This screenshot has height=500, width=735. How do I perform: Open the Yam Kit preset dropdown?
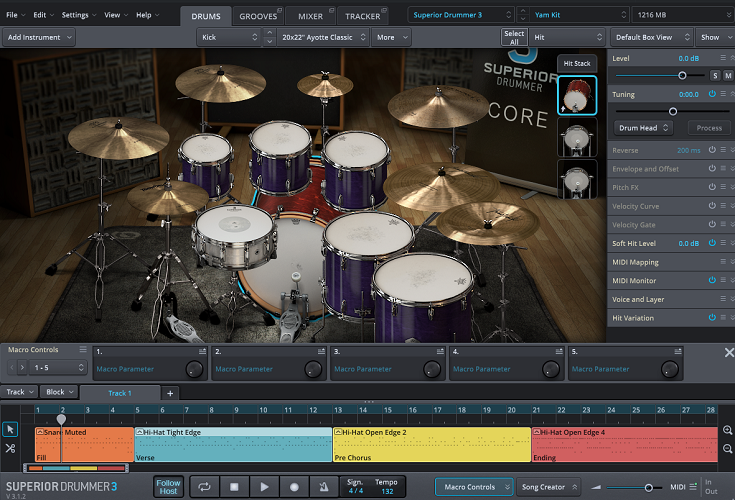pyautogui.click(x=578, y=15)
